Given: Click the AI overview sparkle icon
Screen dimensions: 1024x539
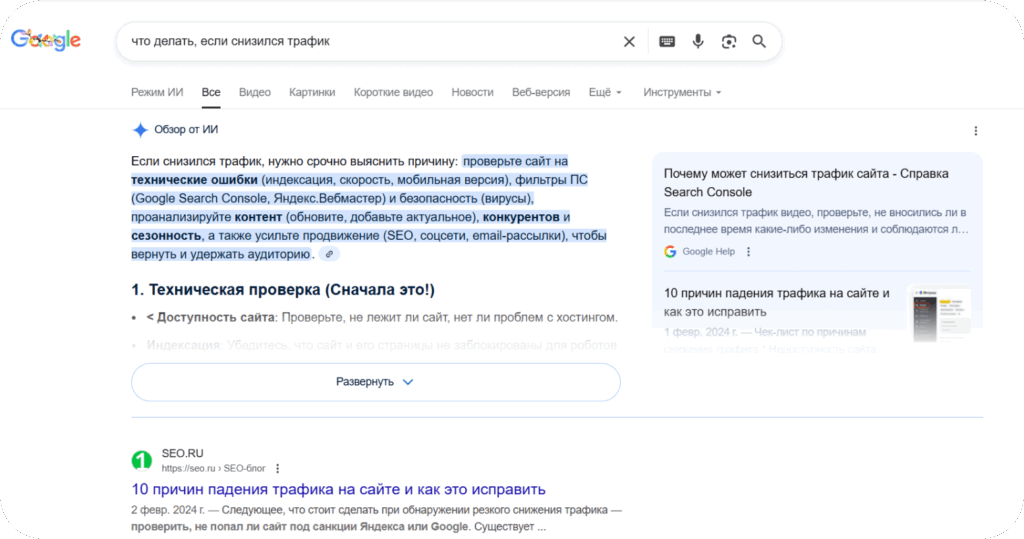Looking at the screenshot, I should point(140,130).
